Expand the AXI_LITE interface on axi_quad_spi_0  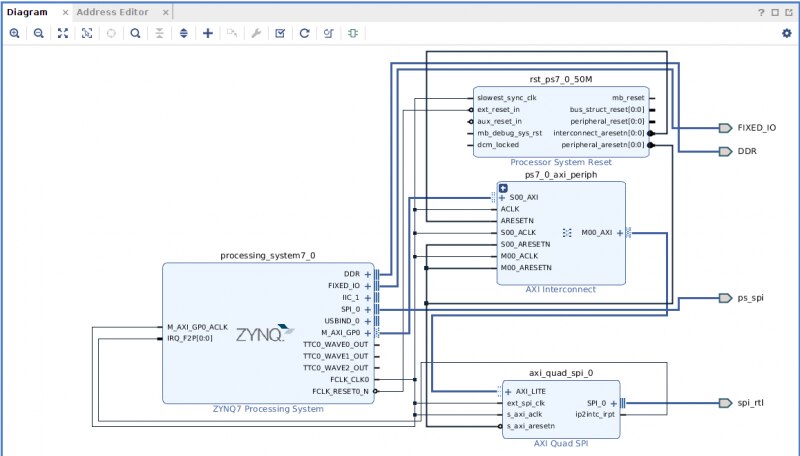pyautogui.click(x=508, y=391)
